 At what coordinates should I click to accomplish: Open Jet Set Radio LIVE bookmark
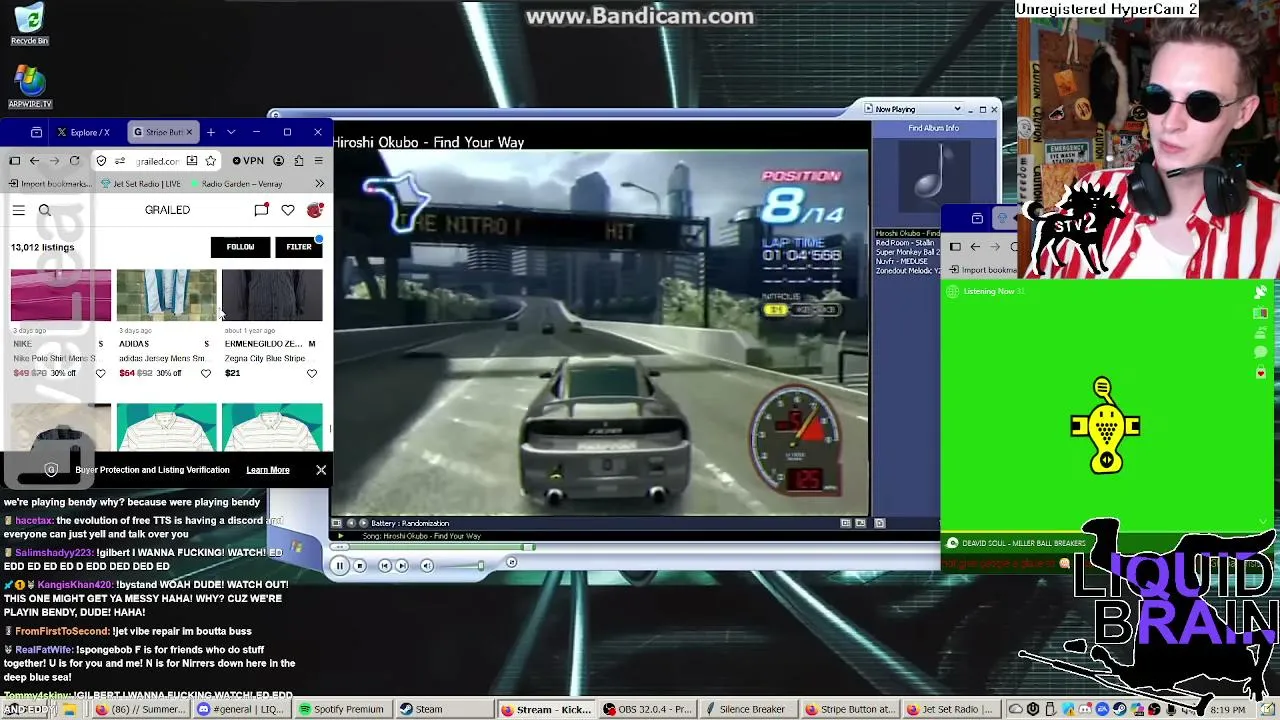point(141,184)
